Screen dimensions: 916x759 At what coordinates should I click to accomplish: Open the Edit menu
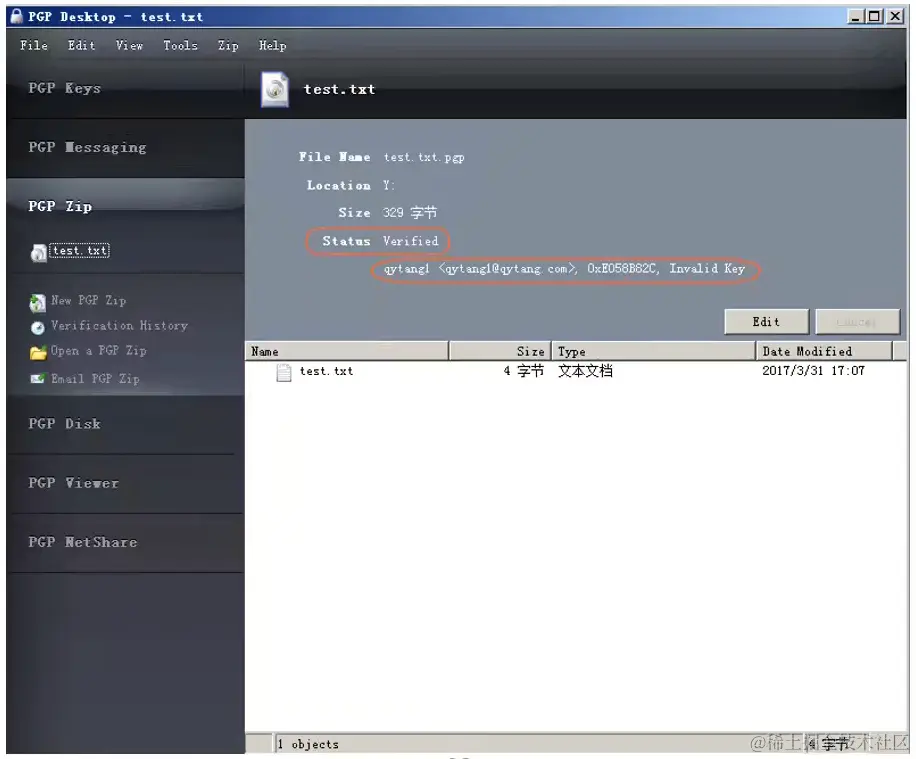[81, 45]
